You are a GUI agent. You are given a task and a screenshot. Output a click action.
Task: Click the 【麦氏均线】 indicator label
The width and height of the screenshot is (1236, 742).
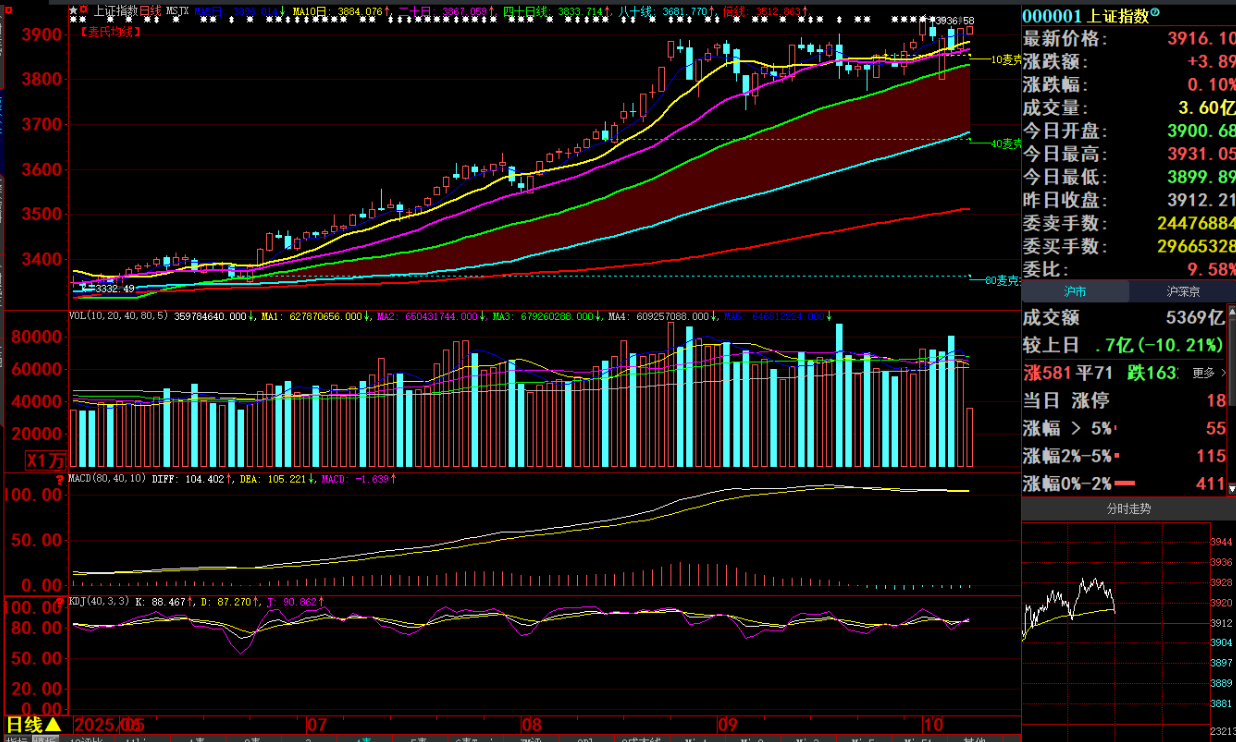(109, 32)
